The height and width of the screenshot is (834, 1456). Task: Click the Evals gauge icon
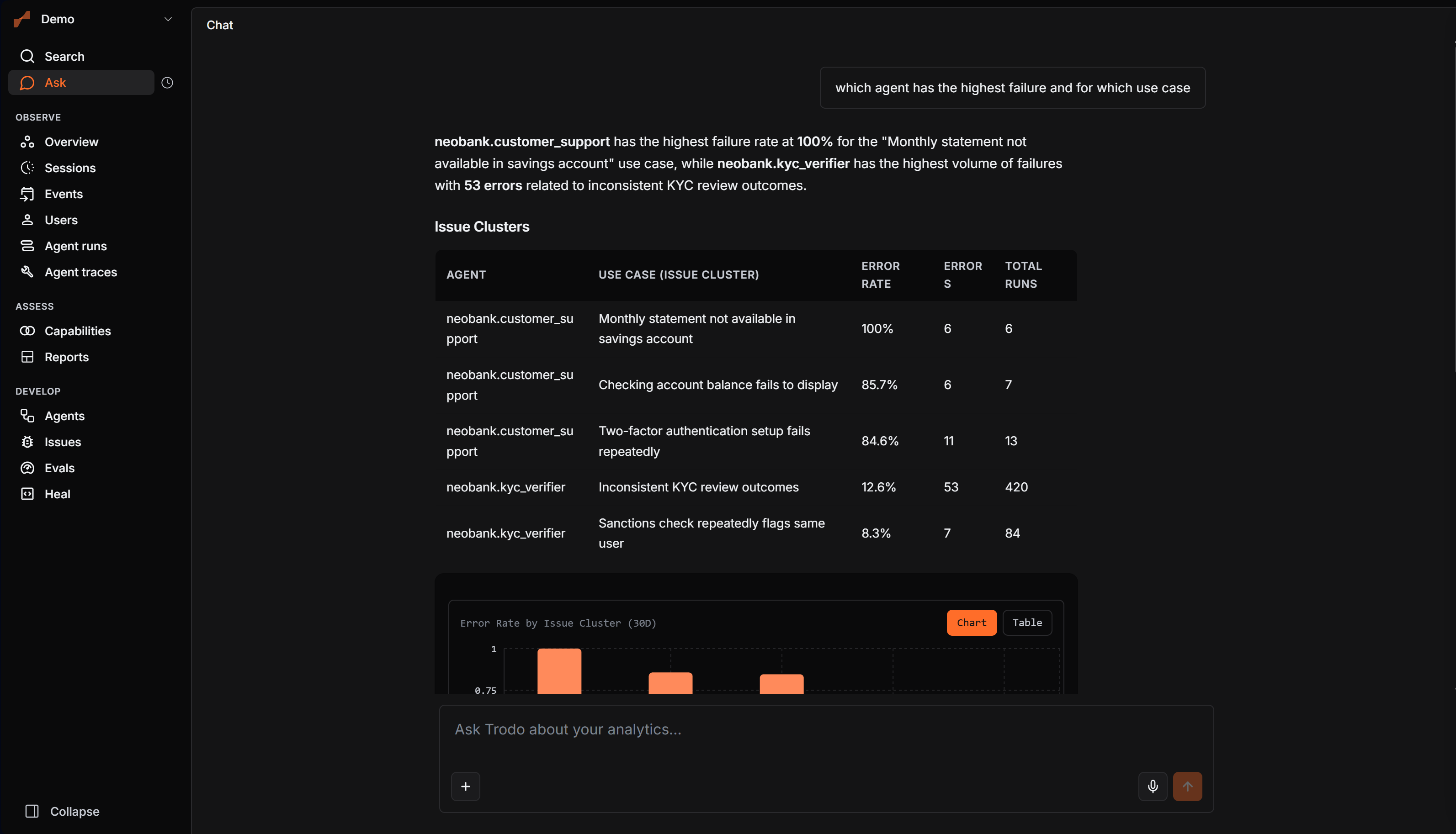27,468
